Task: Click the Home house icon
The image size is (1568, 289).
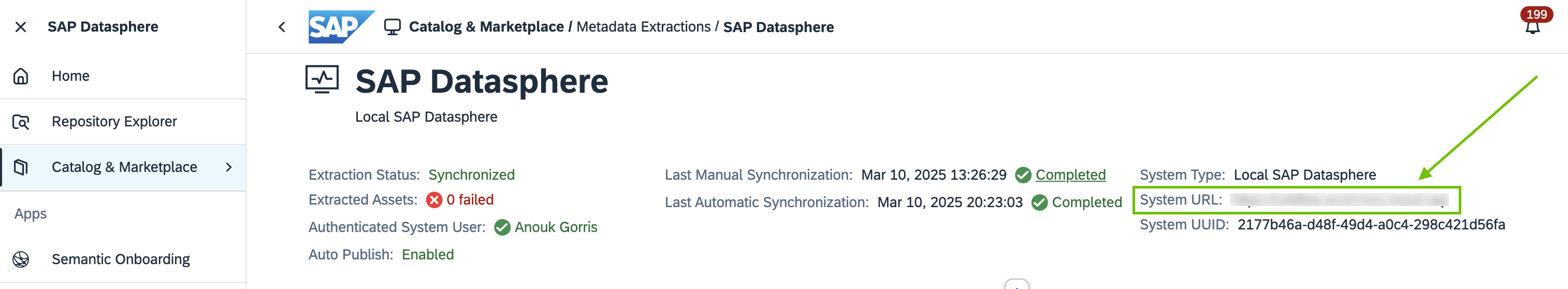Action: (21, 76)
